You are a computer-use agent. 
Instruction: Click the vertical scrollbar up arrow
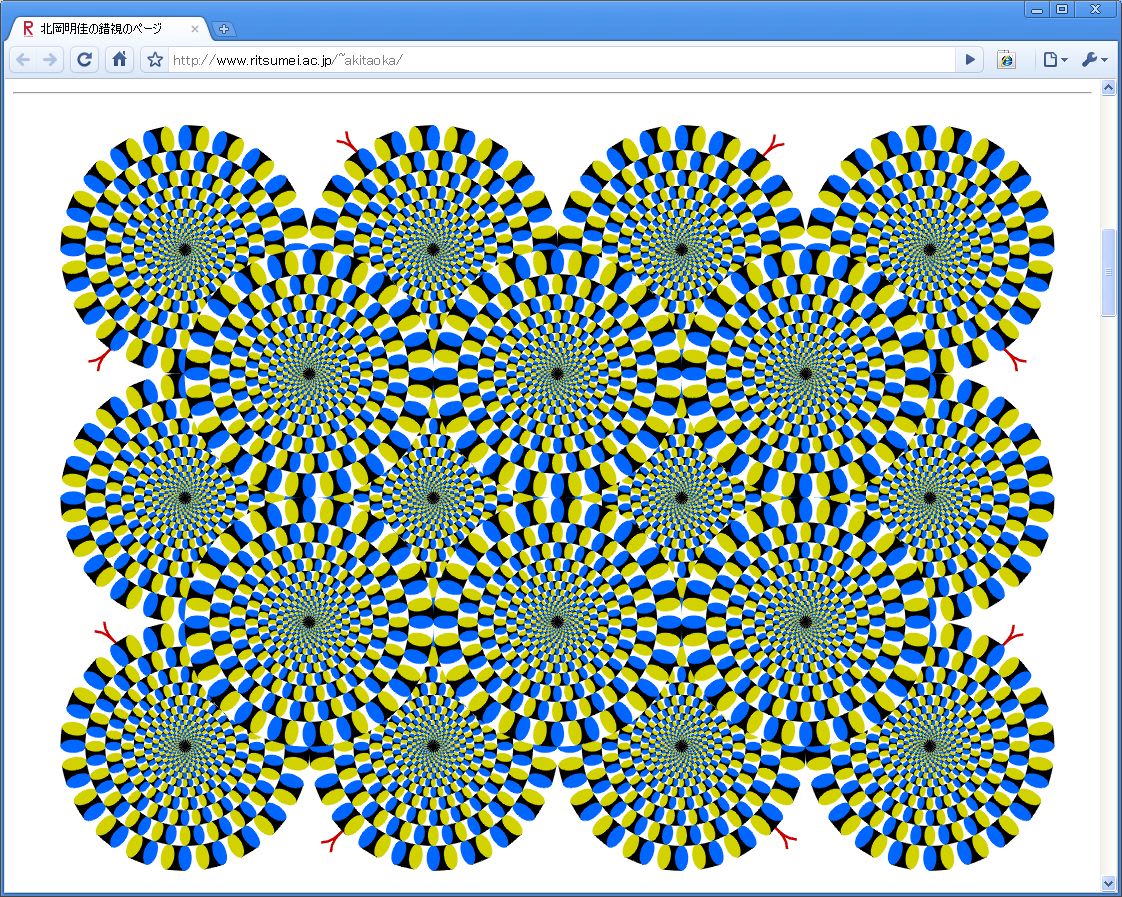(x=1108, y=88)
